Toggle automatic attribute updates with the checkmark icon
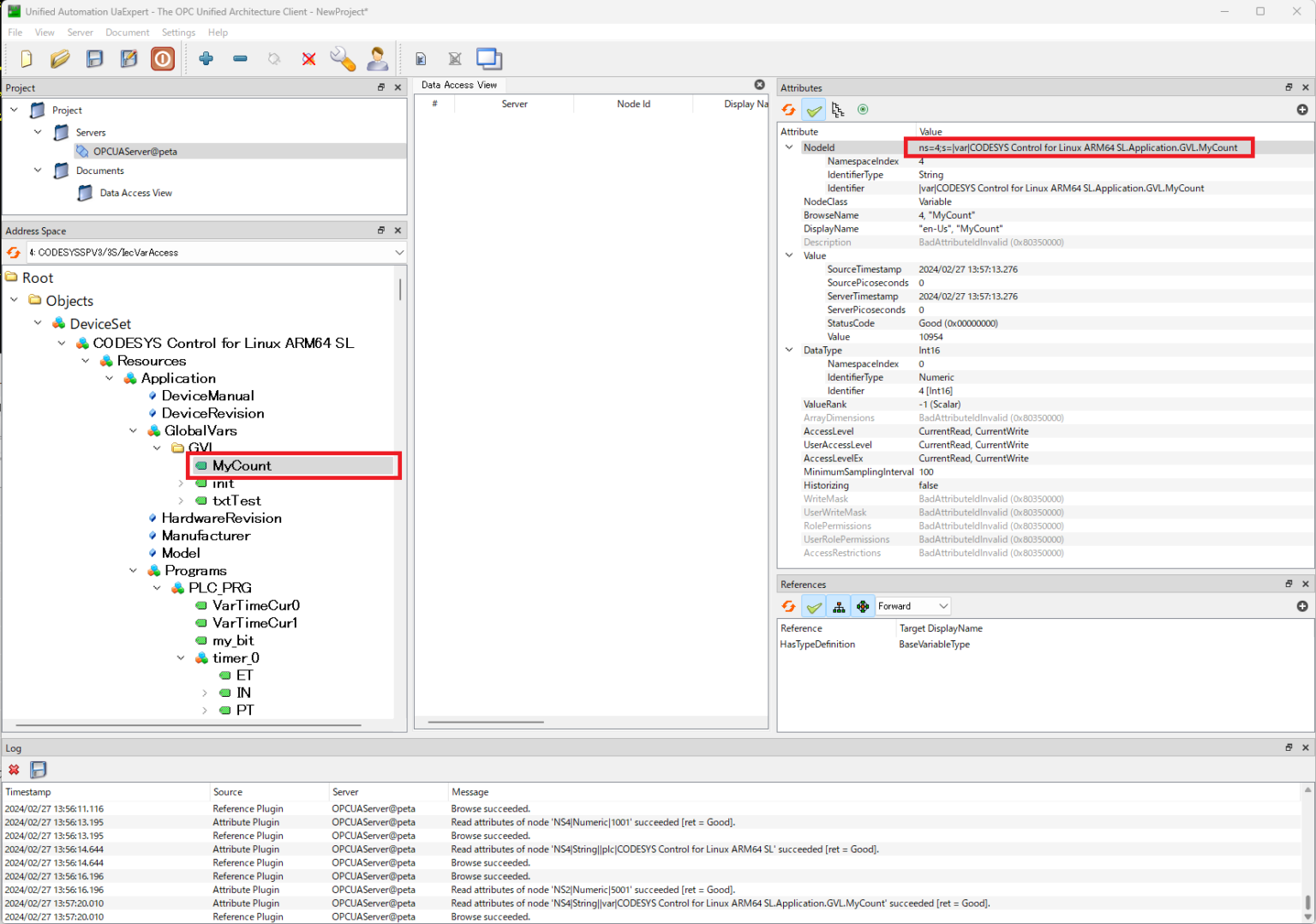The height and width of the screenshot is (924, 1316). tap(813, 109)
